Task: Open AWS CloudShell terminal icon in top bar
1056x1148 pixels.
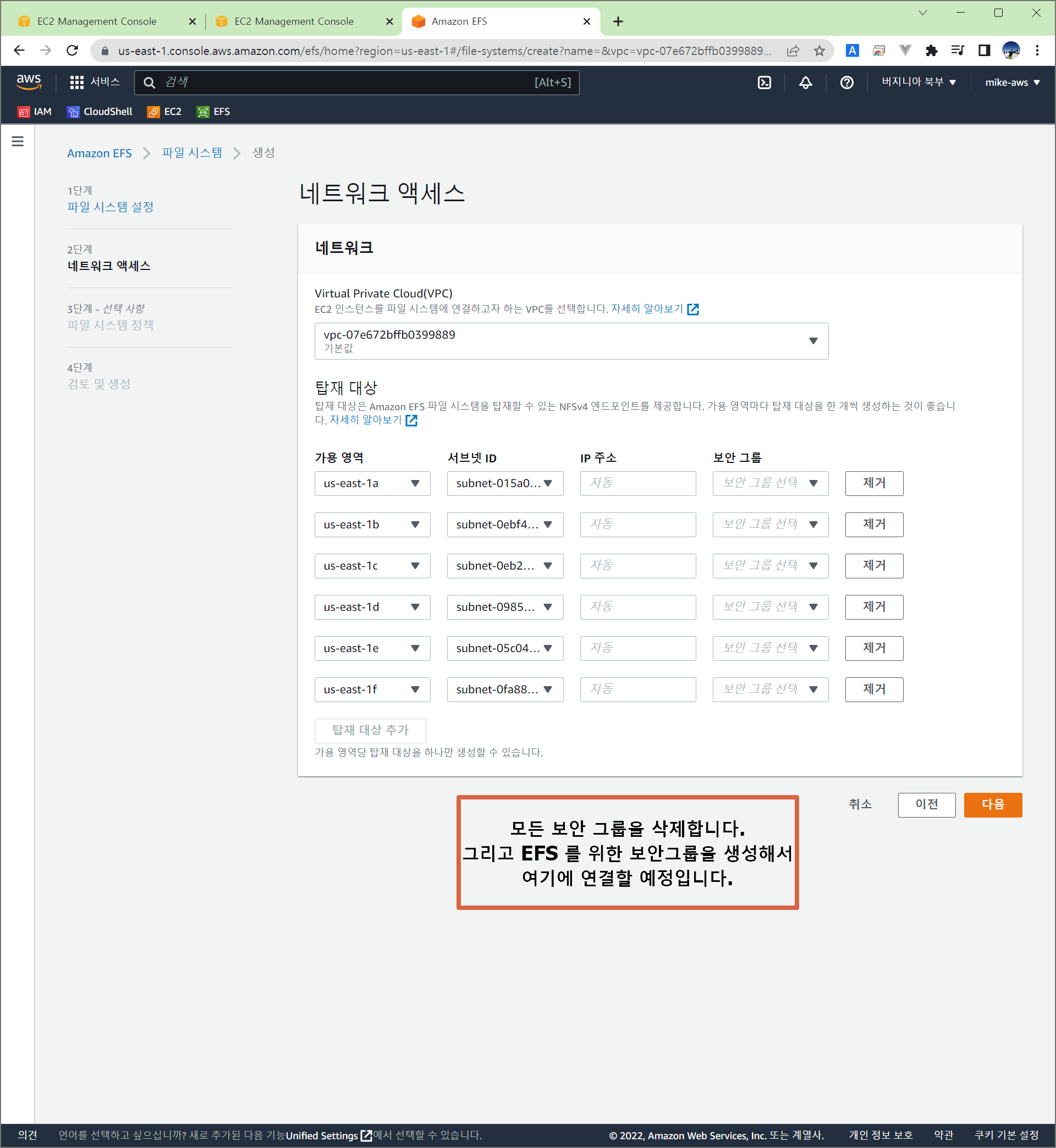Action: 764,82
